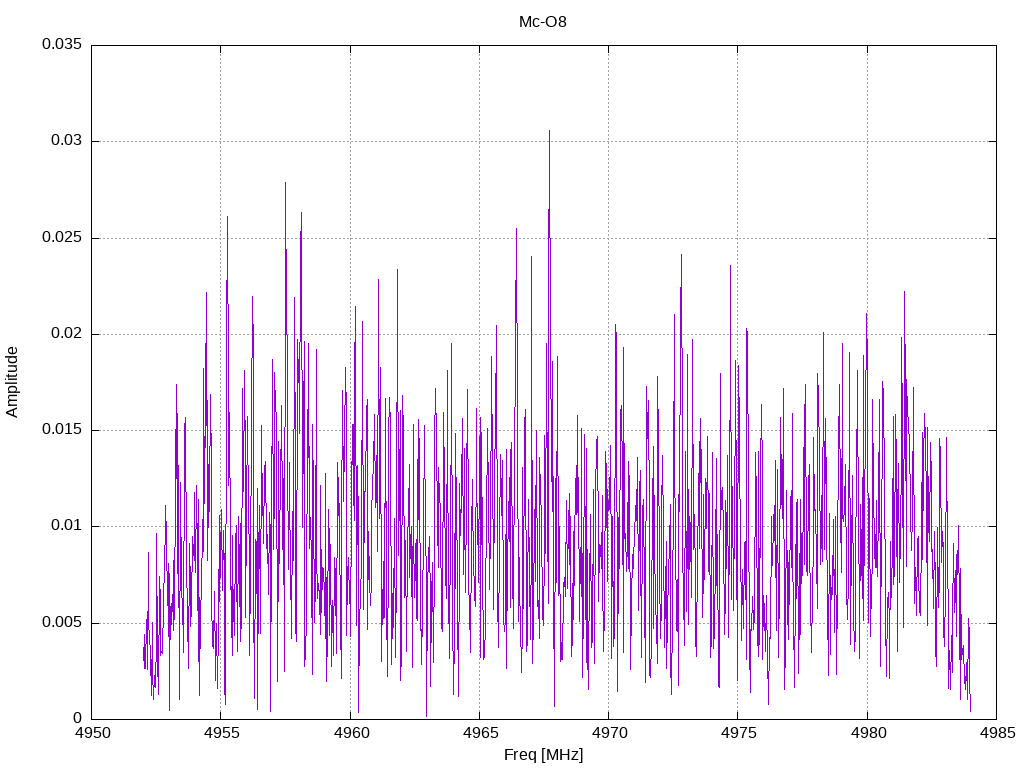Click the 4950 x-axis tick label
1024x768 pixels.
click(92, 735)
